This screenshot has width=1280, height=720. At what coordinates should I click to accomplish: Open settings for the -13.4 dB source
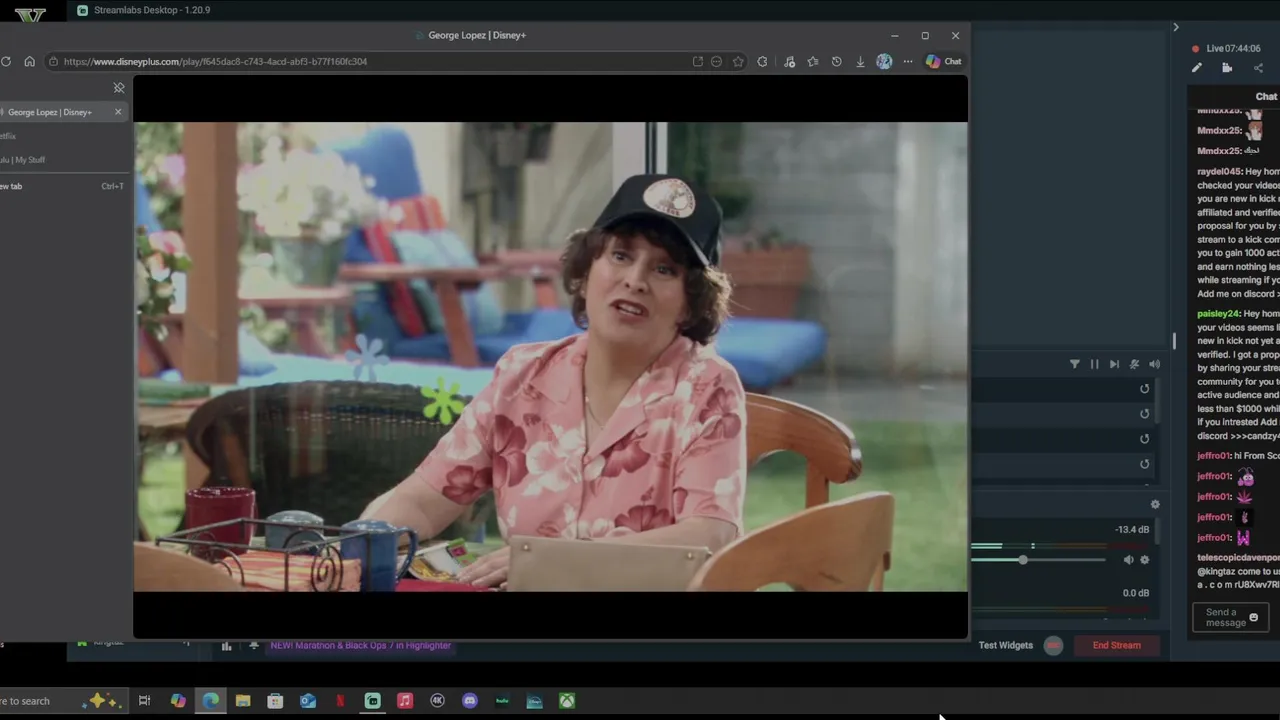click(1145, 560)
